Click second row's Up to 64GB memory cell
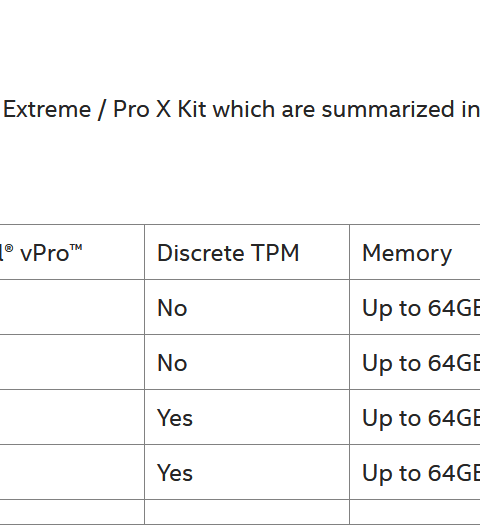 (415, 362)
